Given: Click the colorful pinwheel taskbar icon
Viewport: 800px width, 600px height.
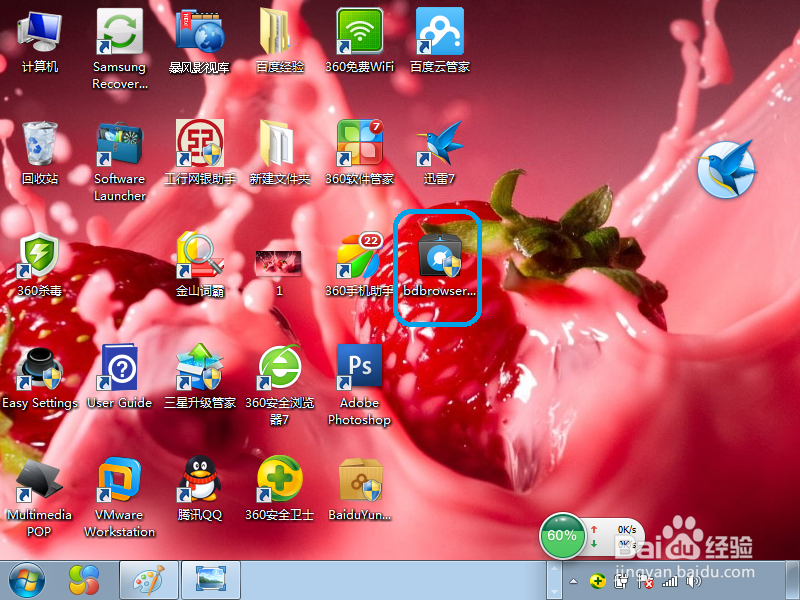Looking at the screenshot, I should pyautogui.click(x=84, y=580).
